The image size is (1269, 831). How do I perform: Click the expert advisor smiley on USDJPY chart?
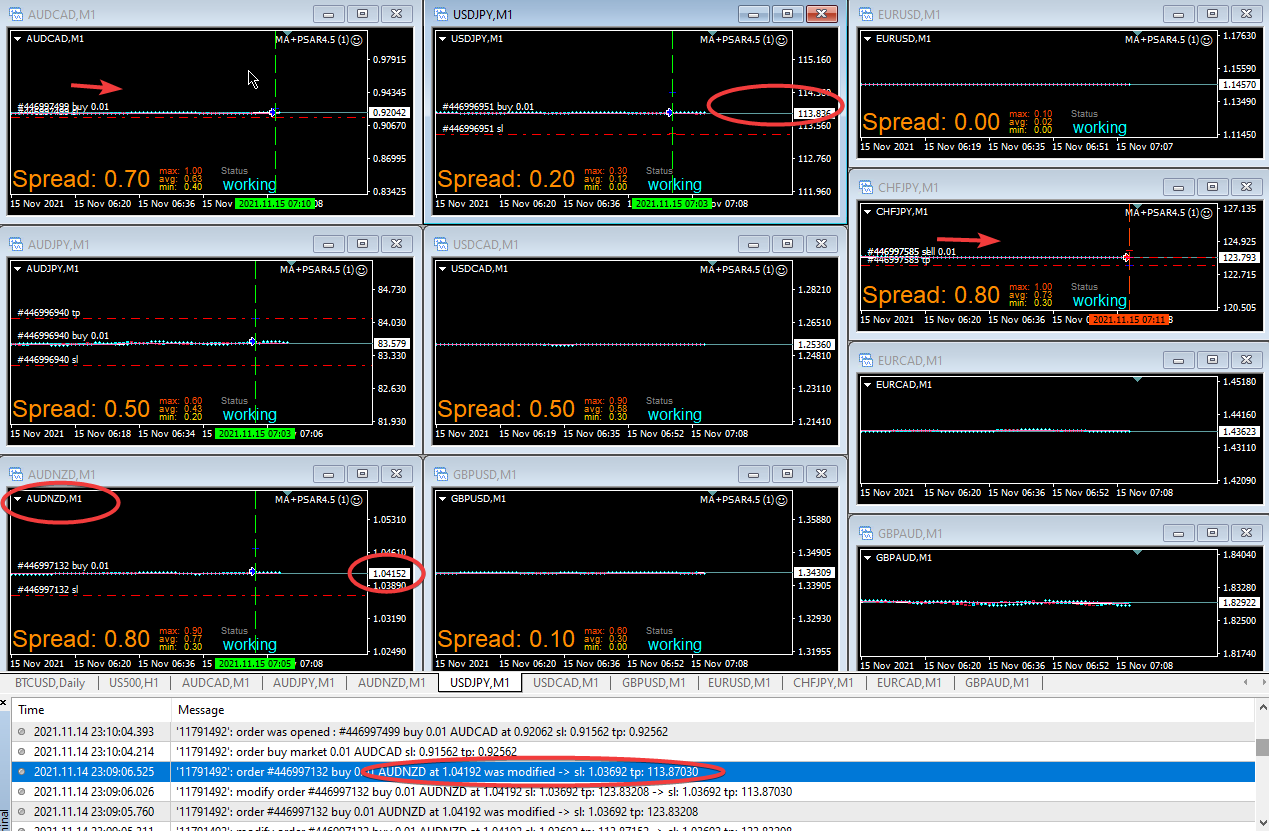coord(782,39)
